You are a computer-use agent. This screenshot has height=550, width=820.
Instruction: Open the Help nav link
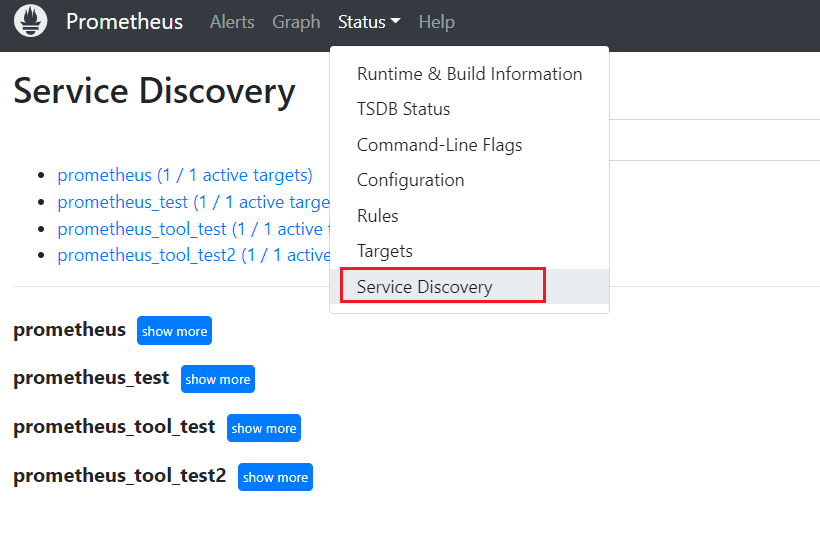[437, 22]
